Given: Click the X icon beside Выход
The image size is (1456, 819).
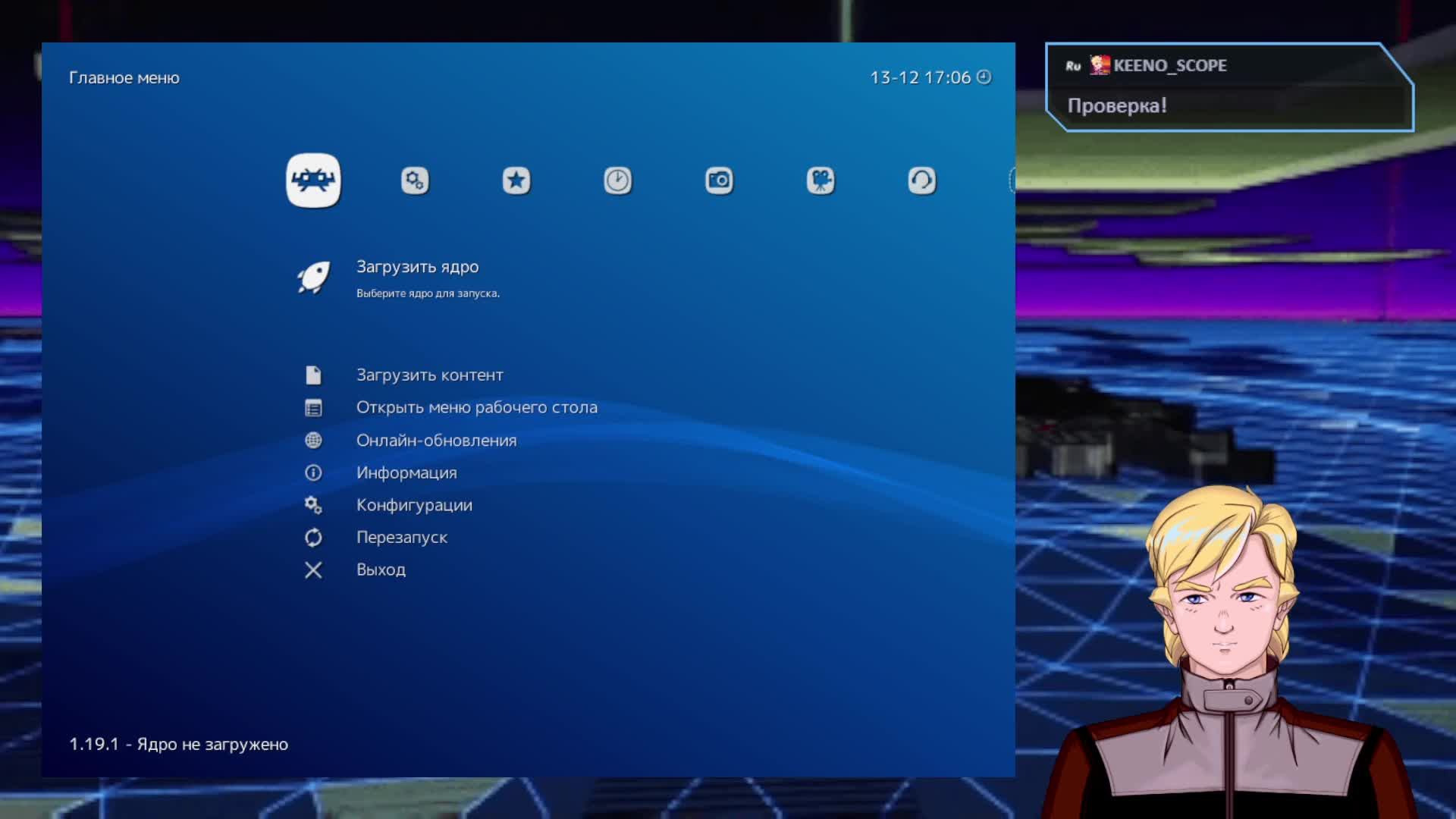Looking at the screenshot, I should tap(313, 570).
